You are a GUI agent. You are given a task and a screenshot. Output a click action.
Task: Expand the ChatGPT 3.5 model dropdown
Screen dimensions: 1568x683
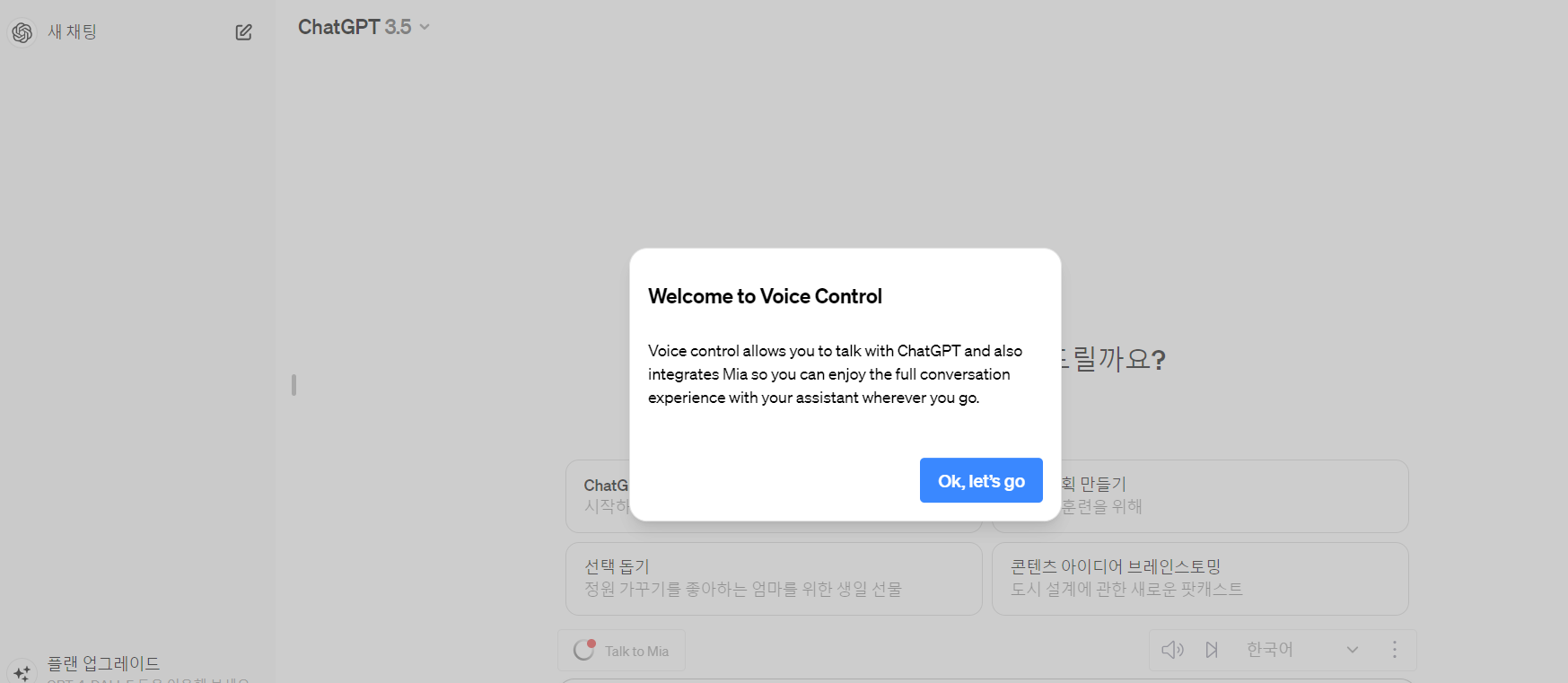coord(364,27)
